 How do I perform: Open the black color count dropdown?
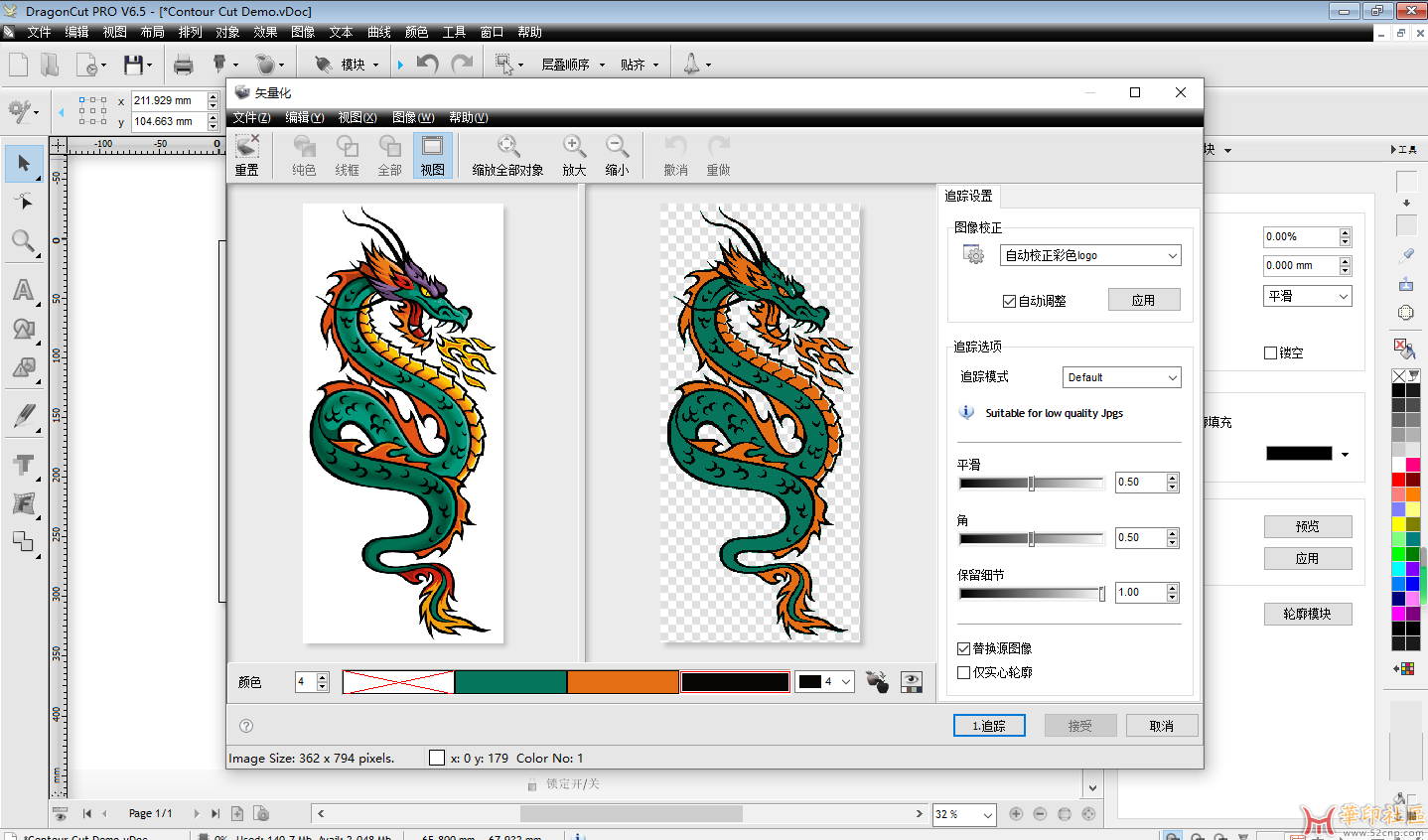coord(824,682)
